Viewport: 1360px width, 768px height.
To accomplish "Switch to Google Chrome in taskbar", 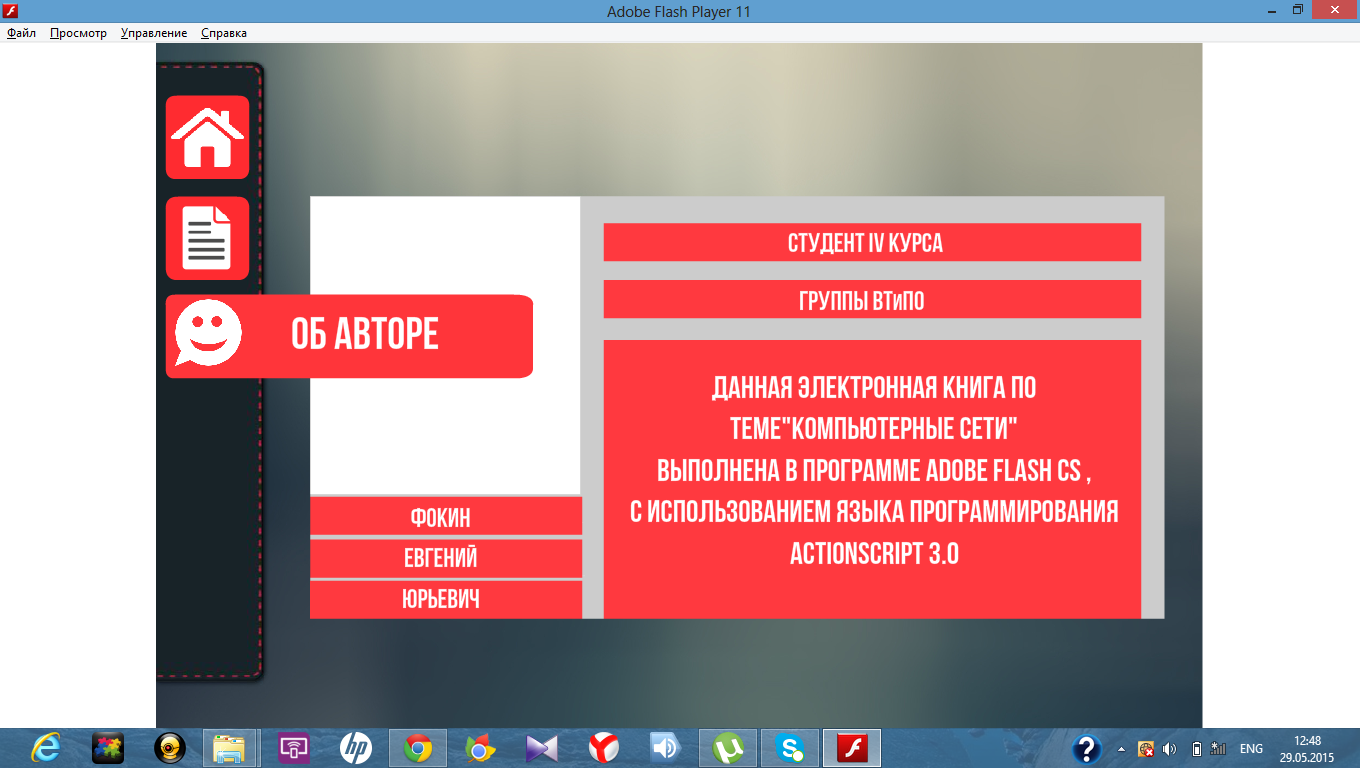I will pyautogui.click(x=417, y=747).
